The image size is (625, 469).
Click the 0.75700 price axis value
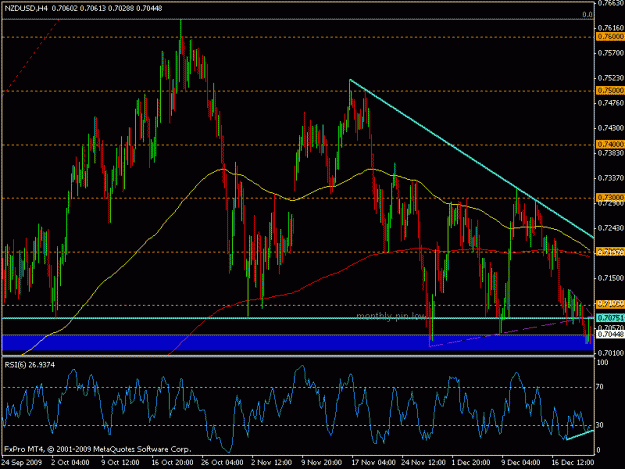pos(610,53)
